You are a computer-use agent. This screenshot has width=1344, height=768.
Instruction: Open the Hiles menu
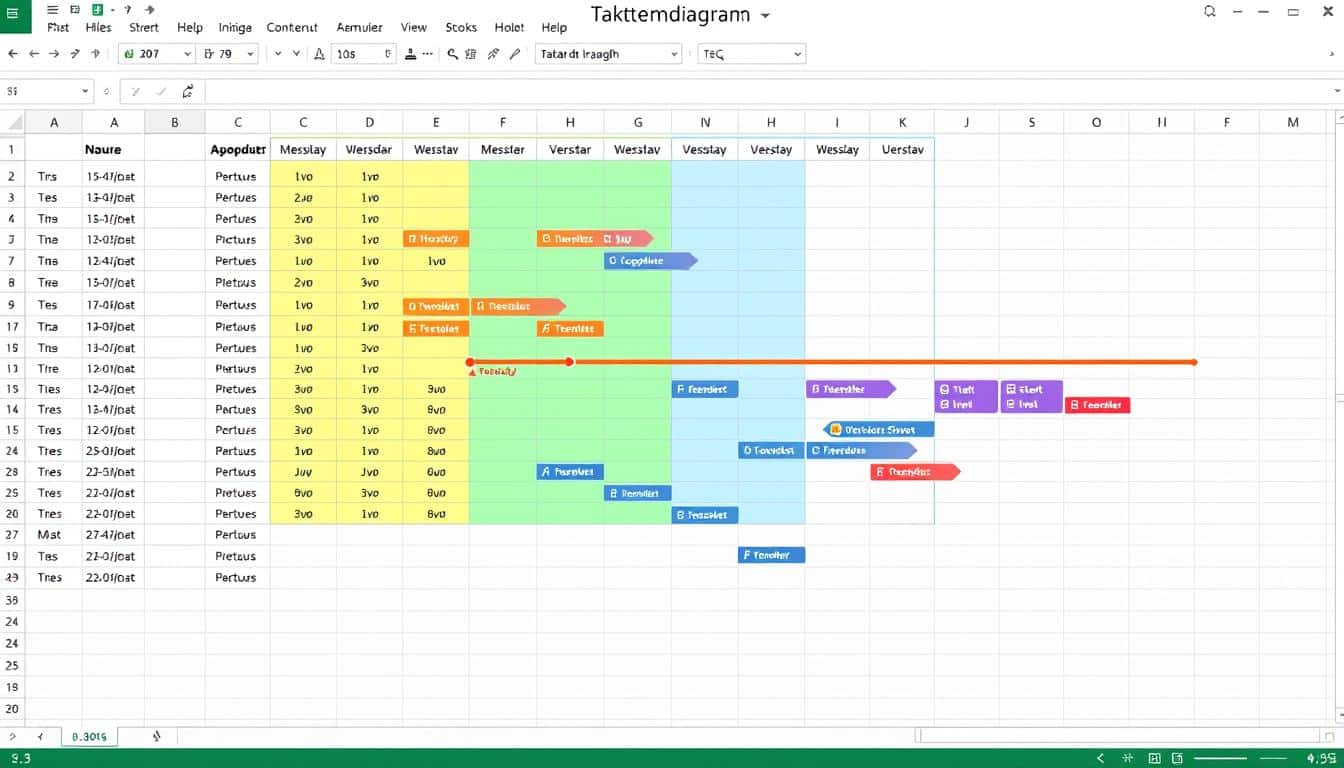click(99, 27)
